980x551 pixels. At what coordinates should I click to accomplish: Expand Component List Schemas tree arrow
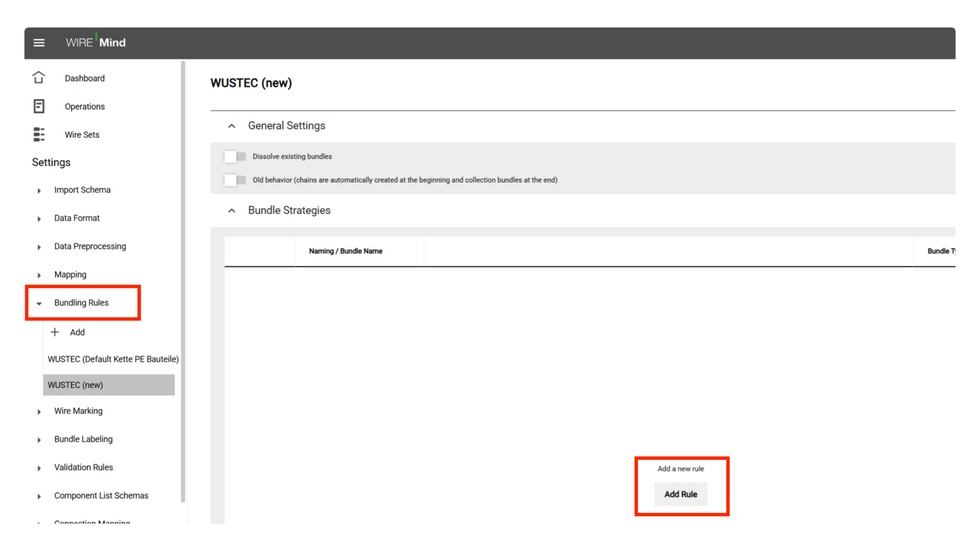[39, 496]
